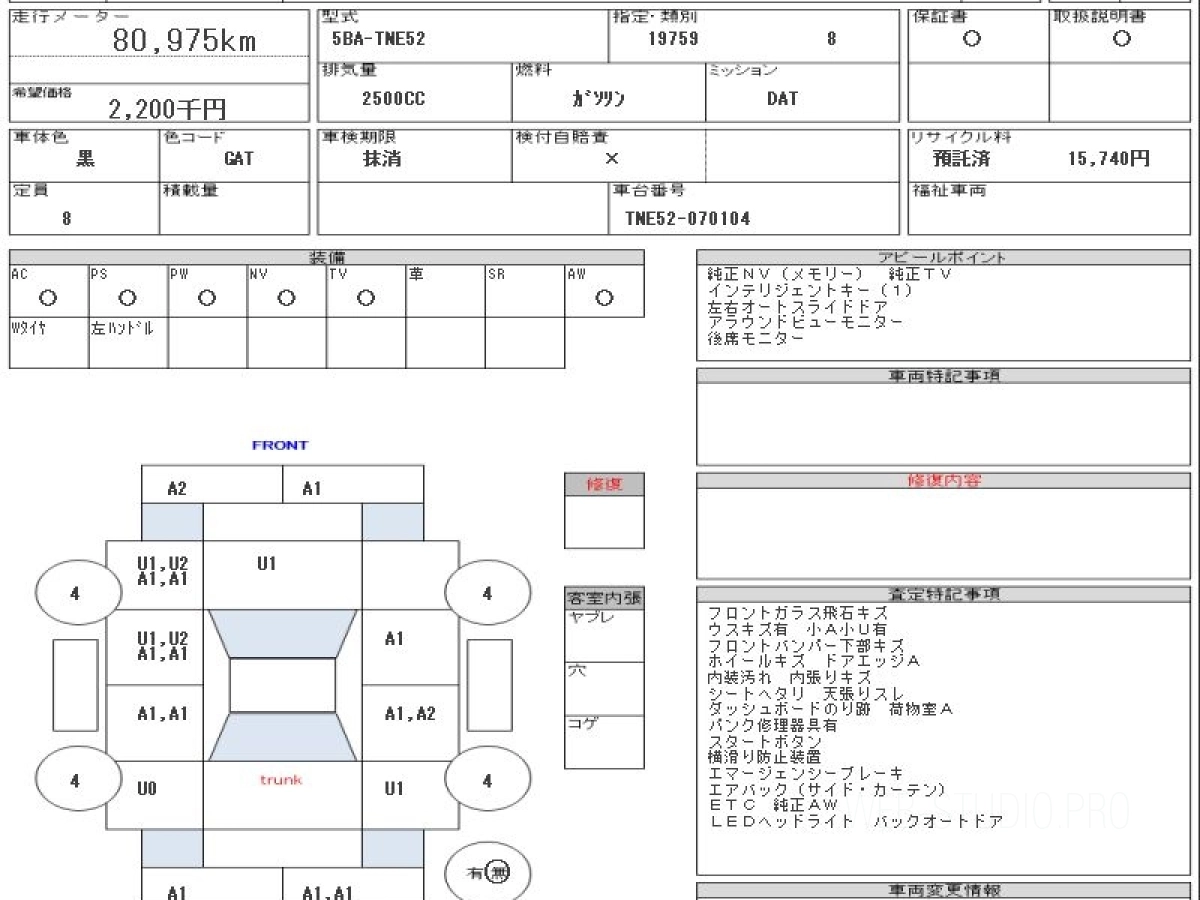Select the PW equipment circle
1200x900 pixels.
[x=206, y=298]
